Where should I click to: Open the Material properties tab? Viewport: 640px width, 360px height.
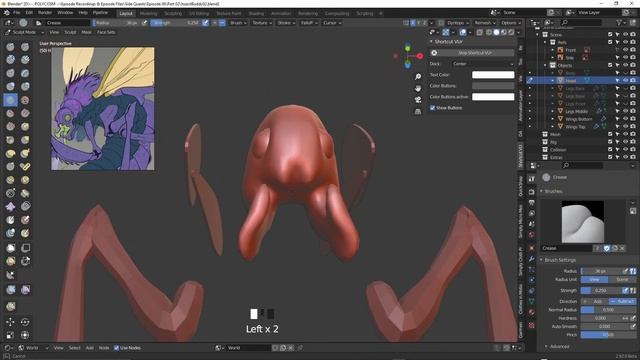531,312
